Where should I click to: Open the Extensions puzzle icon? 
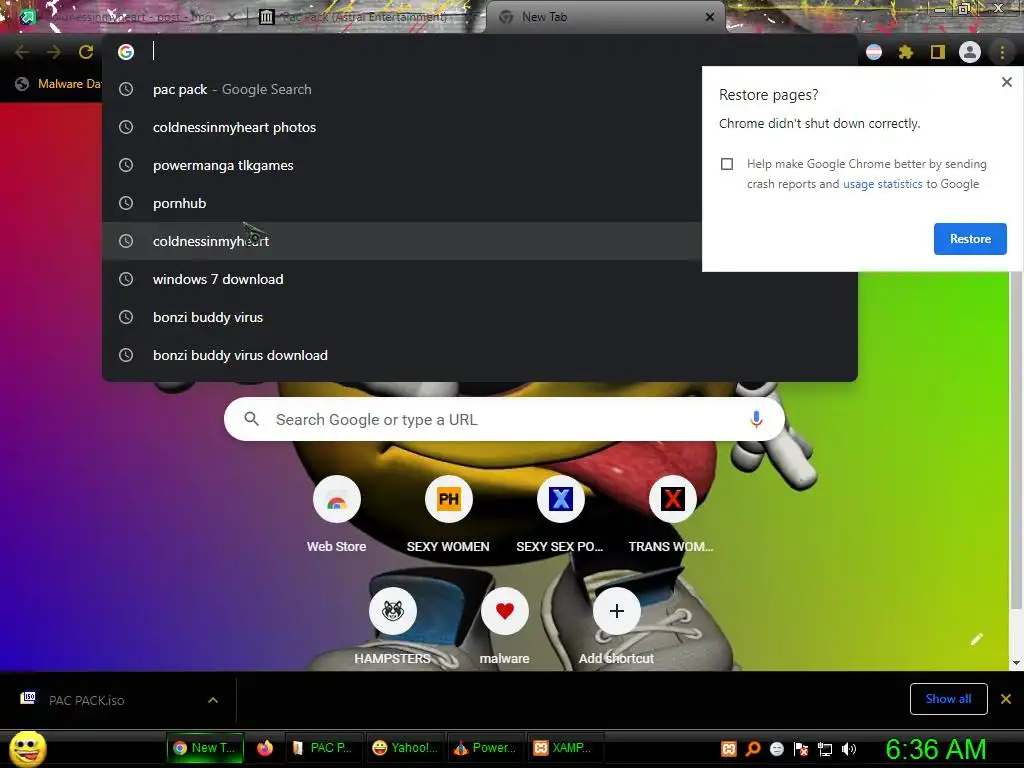(x=905, y=52)
